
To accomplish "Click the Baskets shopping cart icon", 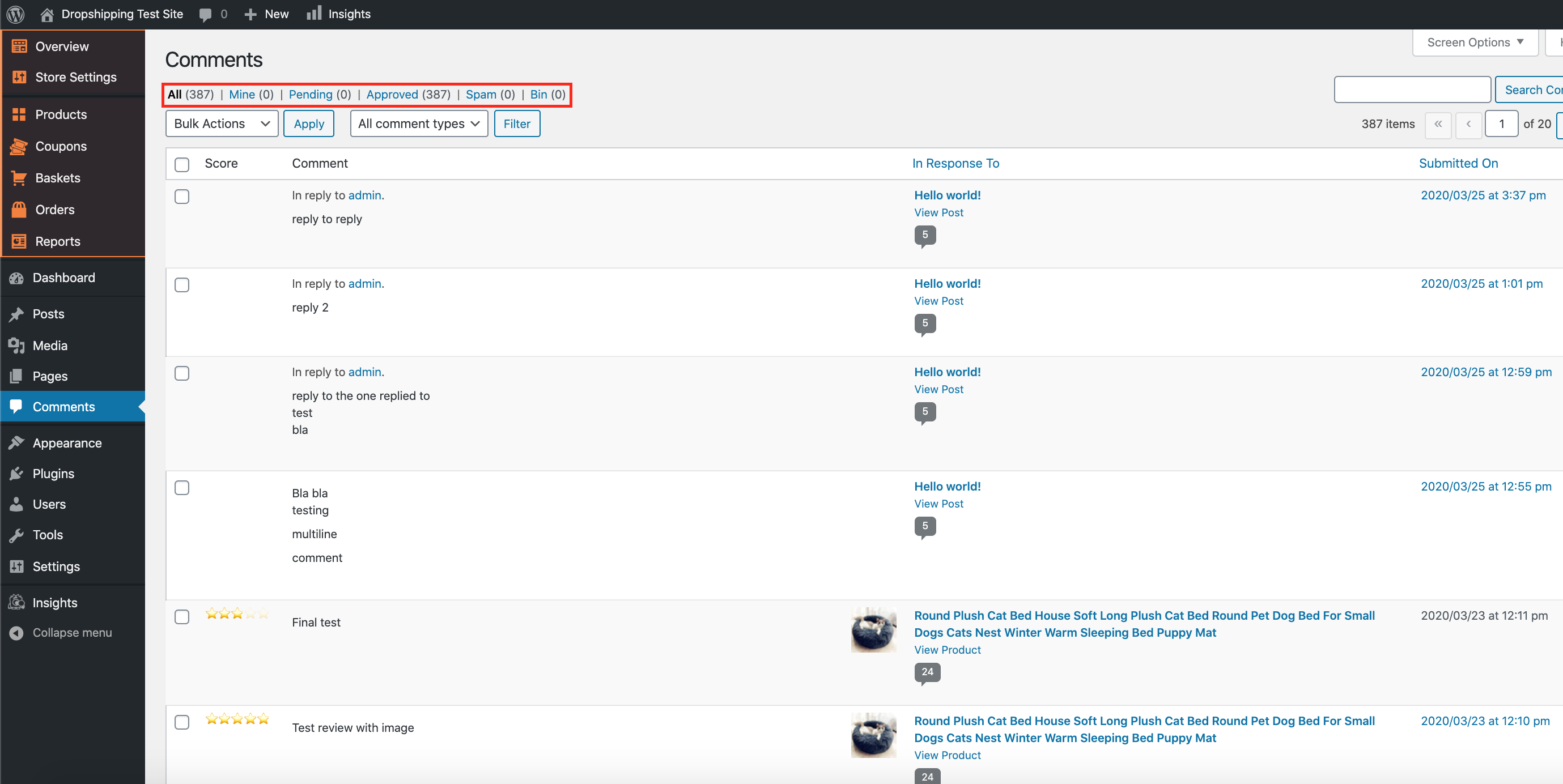I will click(19, 178).
